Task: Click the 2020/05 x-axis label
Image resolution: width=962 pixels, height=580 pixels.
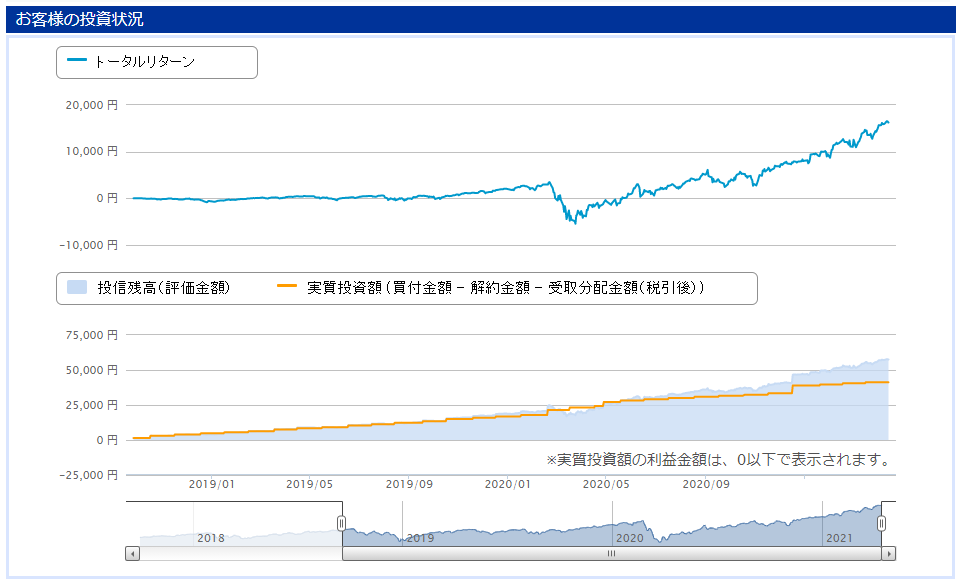Action: coord(606,484)
